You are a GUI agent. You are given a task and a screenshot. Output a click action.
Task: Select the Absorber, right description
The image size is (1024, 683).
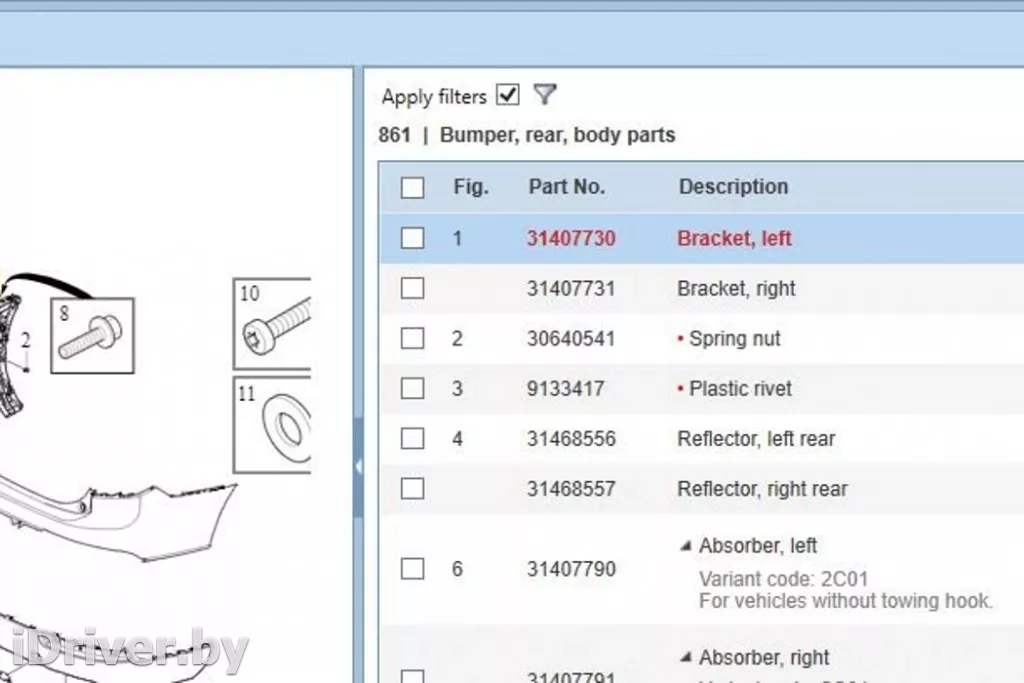pos(764,658)
